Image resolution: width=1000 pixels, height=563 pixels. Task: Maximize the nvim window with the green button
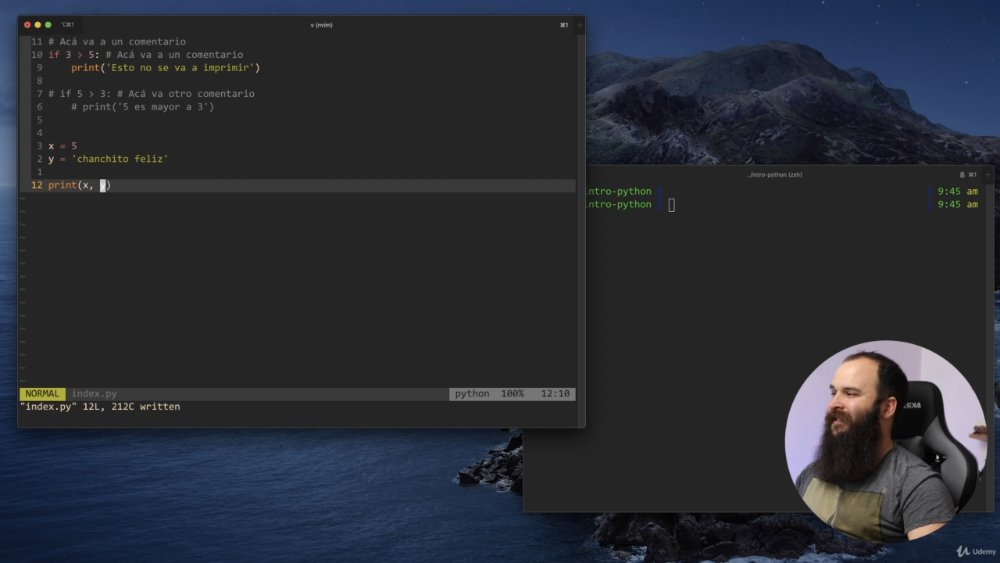(48, 25)
